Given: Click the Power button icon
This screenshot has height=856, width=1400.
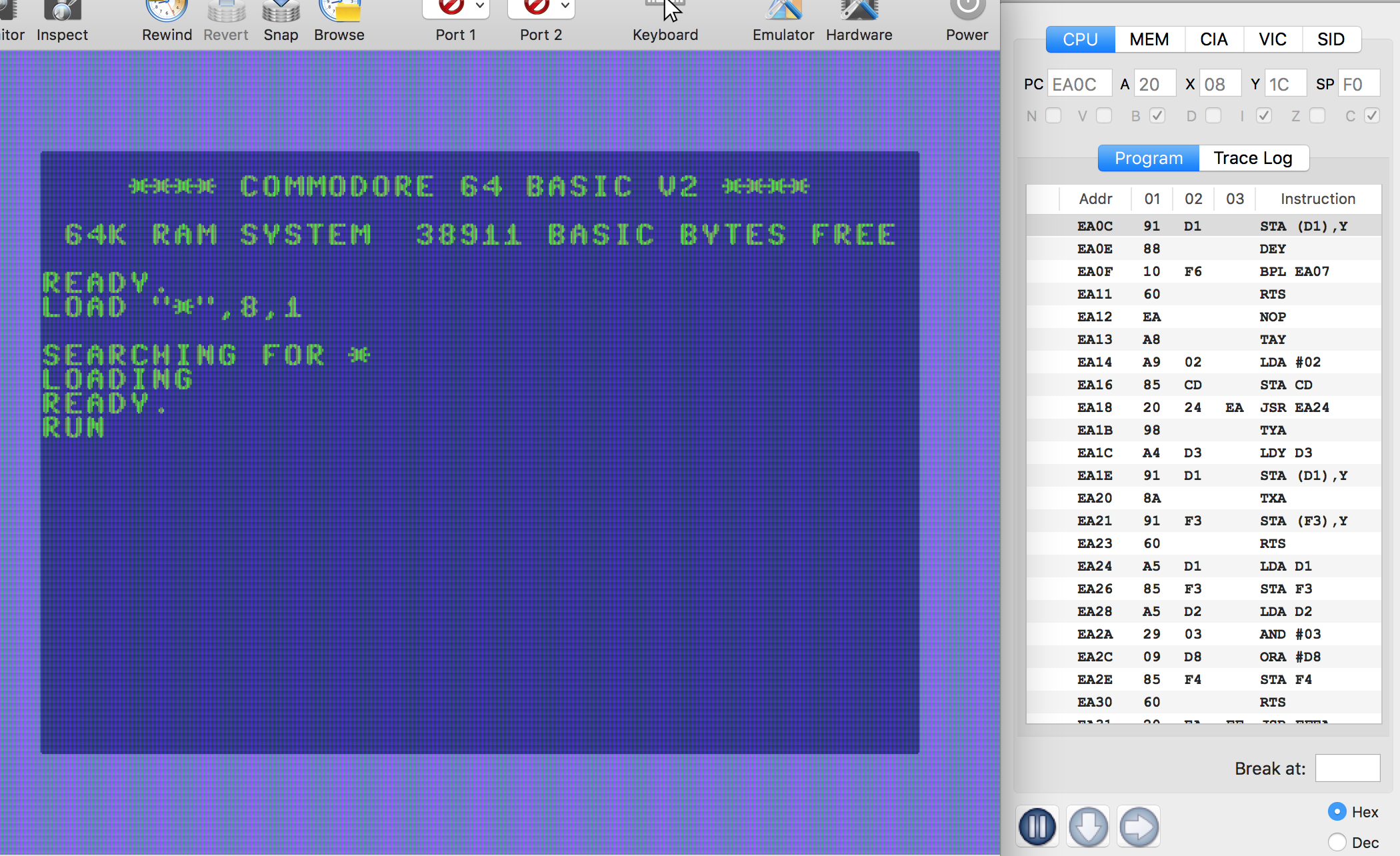Looking at the screenshot, I should click(x=967, y=10).
